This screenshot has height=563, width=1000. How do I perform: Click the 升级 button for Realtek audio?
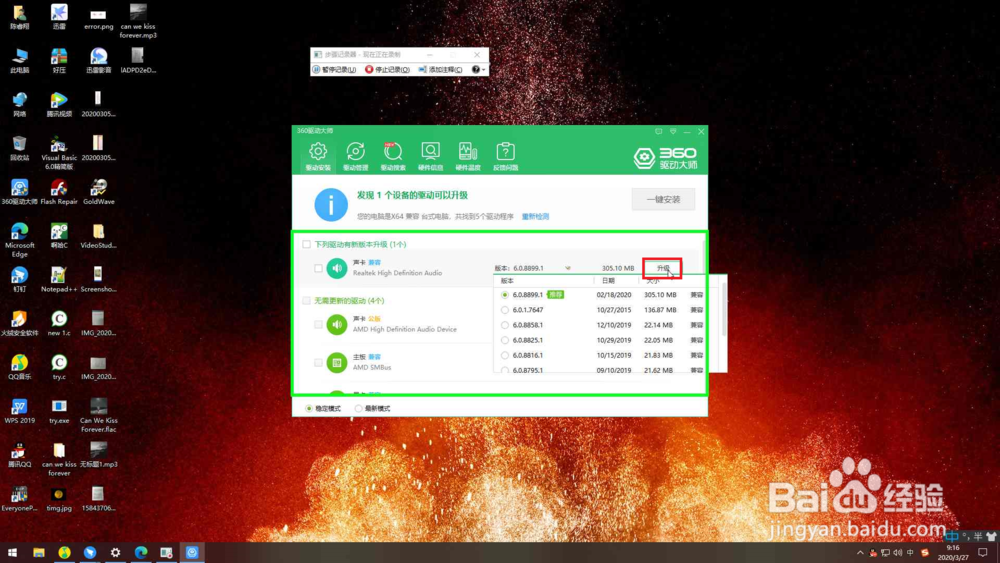coord(663,268)
